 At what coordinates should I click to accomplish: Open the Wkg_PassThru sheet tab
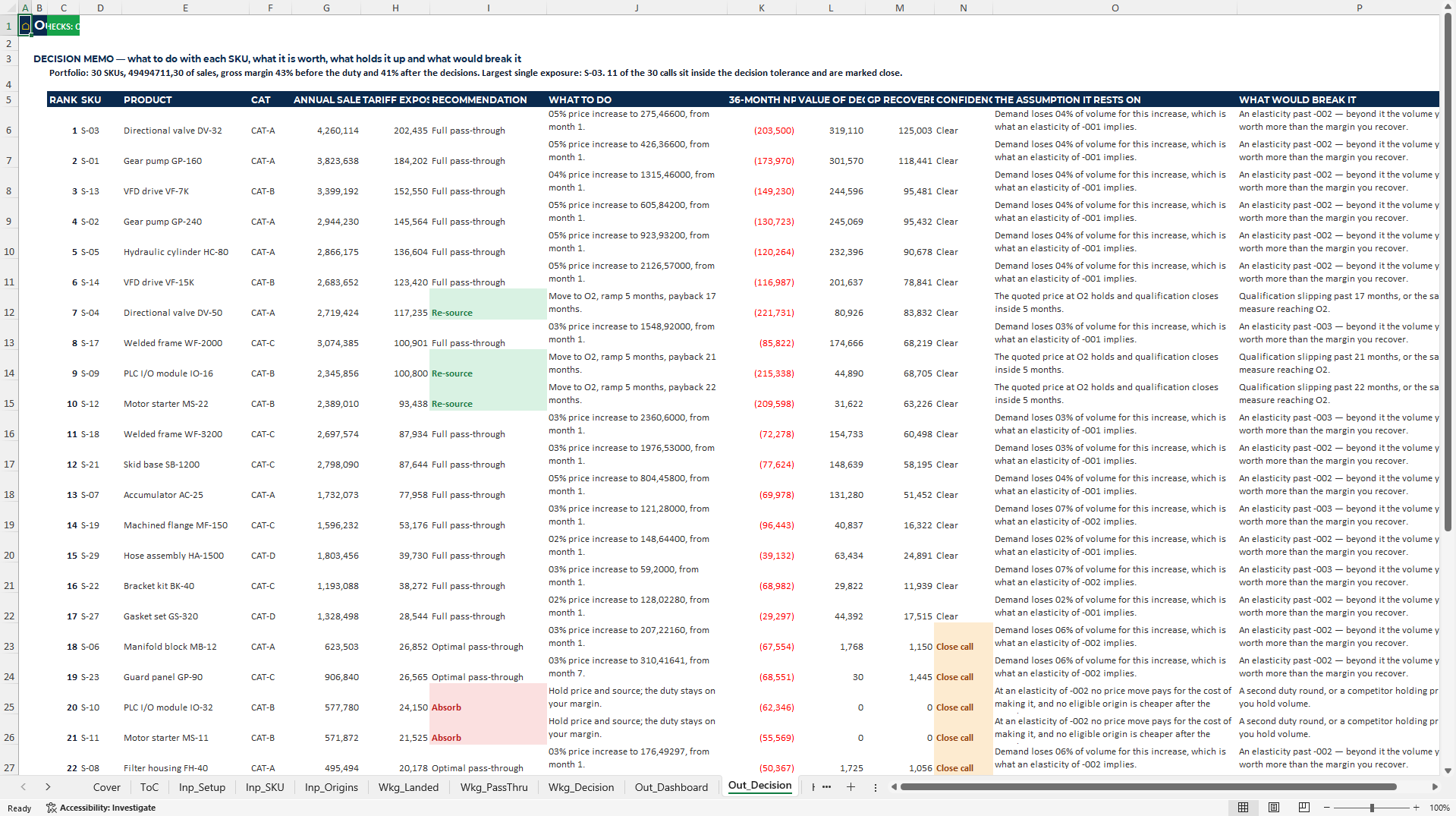click(x=494, y=787)
